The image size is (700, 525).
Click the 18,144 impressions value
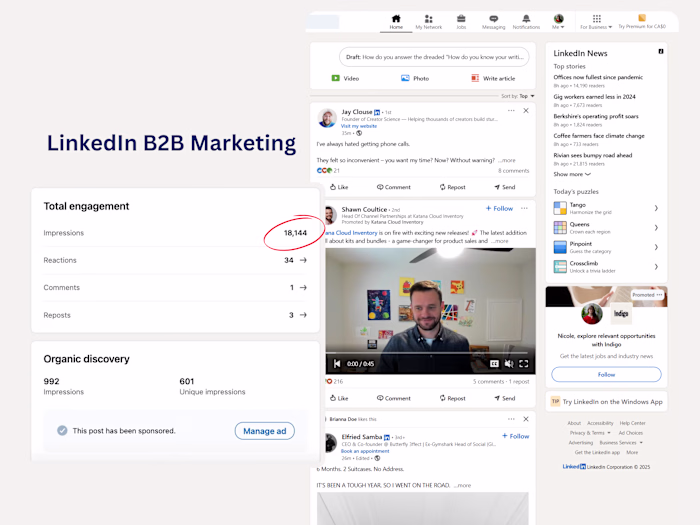pos(295,233)
